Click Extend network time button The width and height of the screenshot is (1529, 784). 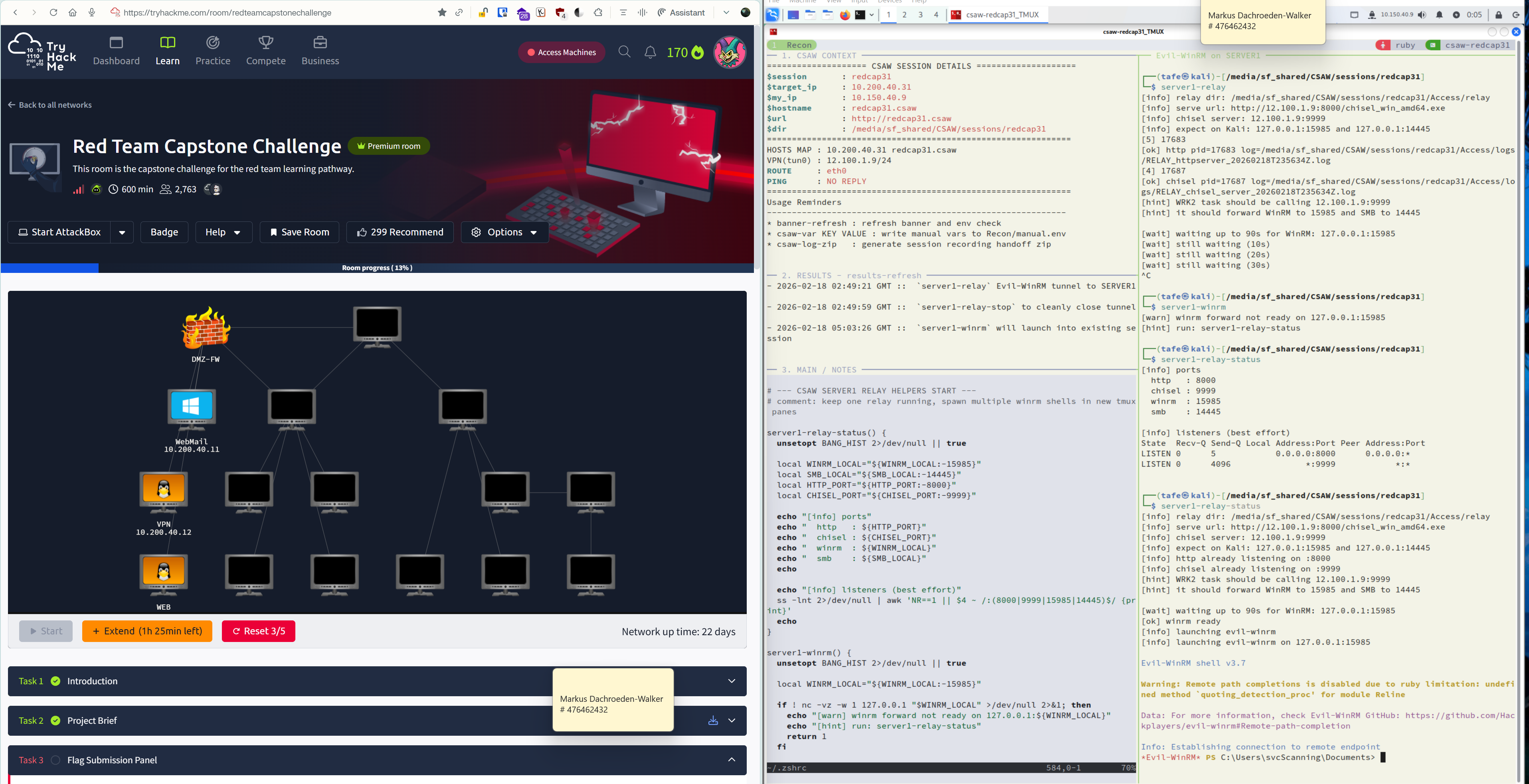[x=146, y=631]
